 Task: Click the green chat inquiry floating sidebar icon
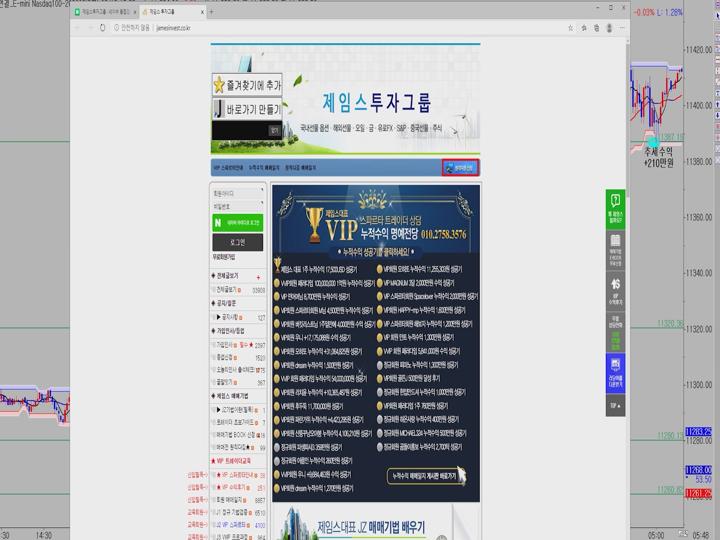pyautogui.click(x=615, y=209)
